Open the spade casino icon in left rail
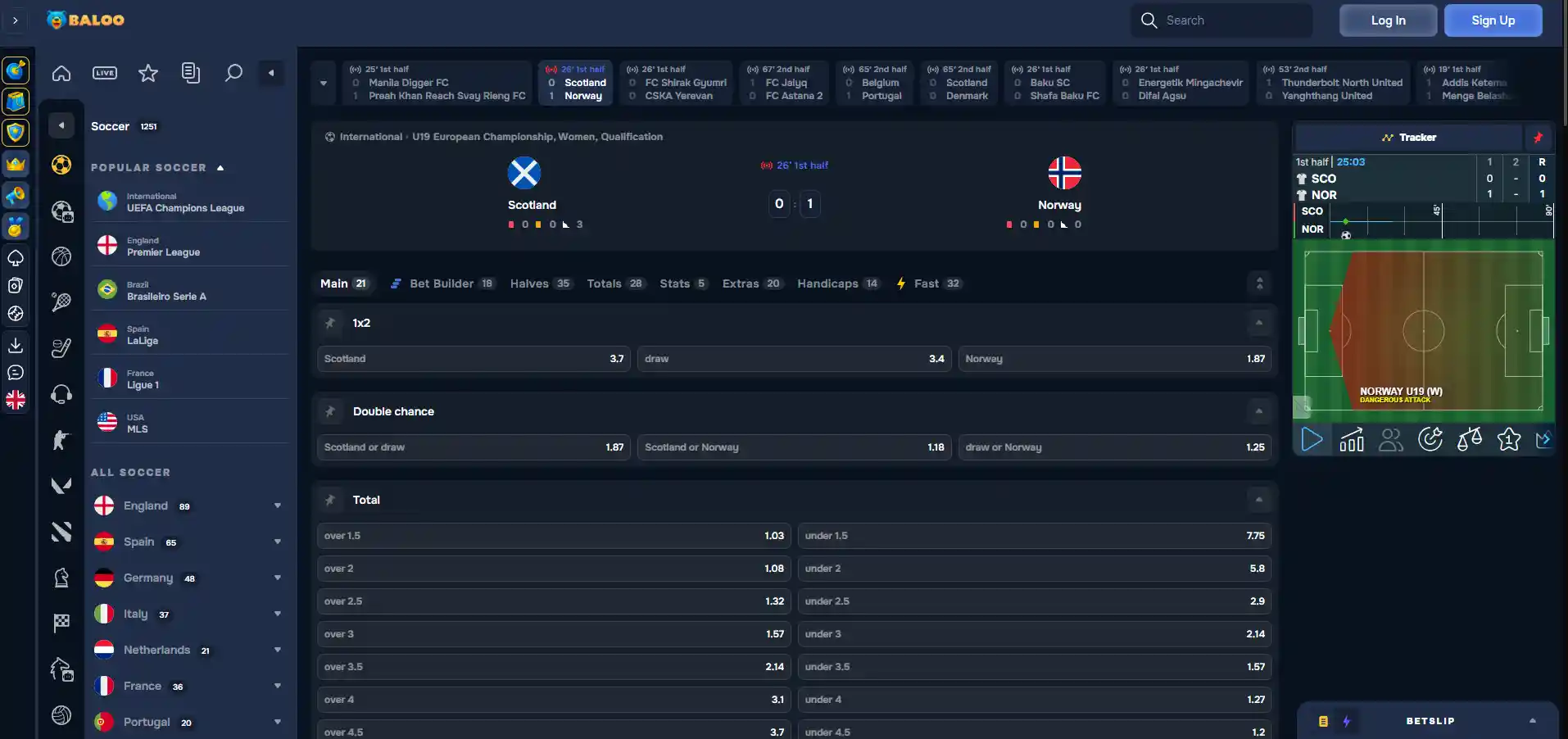Image resolution: width=1568 pixels, height=739 pixels. click(x=16, y=258)
